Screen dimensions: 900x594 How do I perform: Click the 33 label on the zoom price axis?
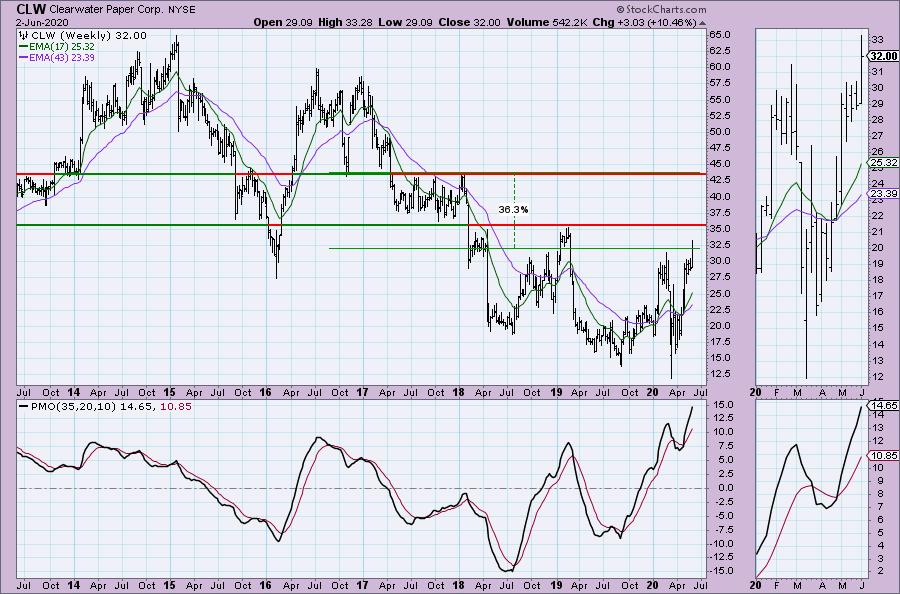pyautogui.click(x=878, y=40)
